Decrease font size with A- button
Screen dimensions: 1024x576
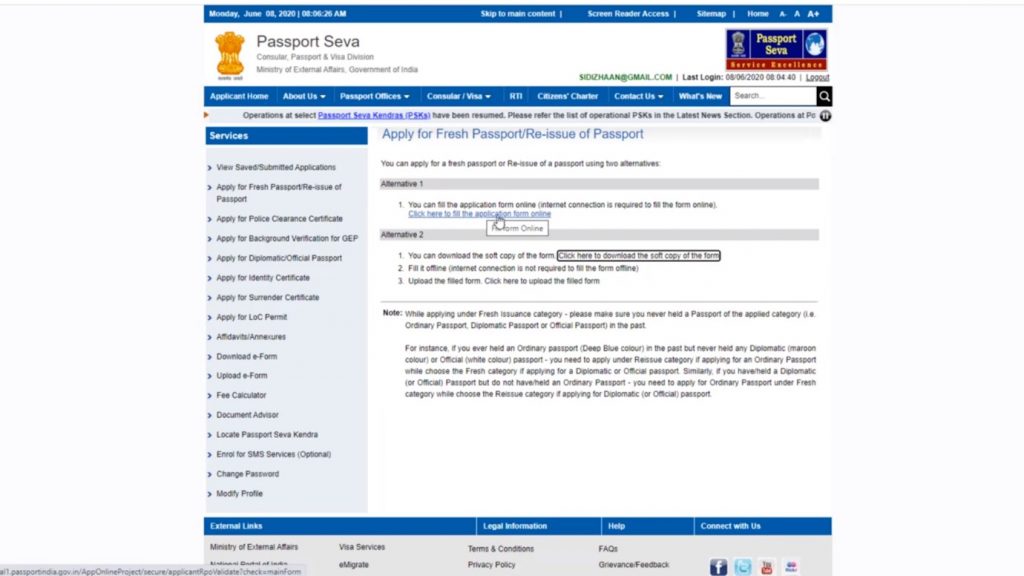tap(782, 14)
